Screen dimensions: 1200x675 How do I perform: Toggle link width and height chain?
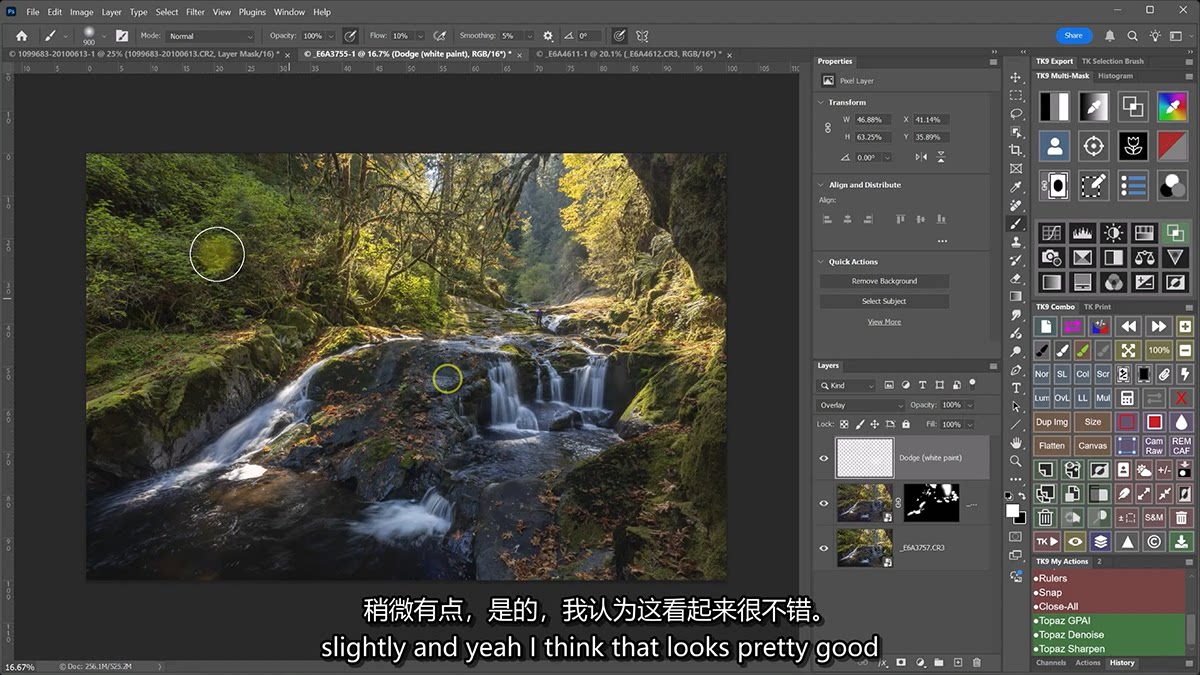pos(827,128)
